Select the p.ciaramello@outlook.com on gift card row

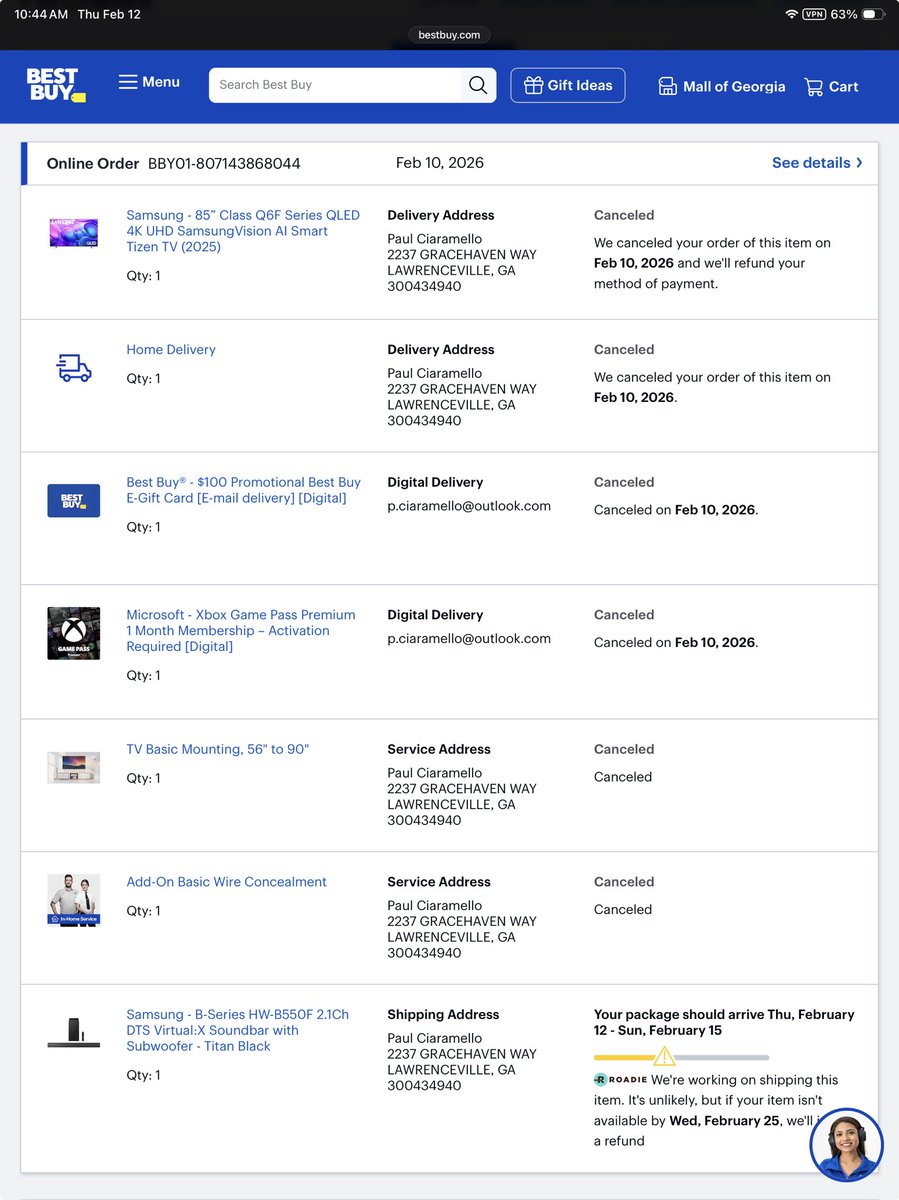[469, 506]
